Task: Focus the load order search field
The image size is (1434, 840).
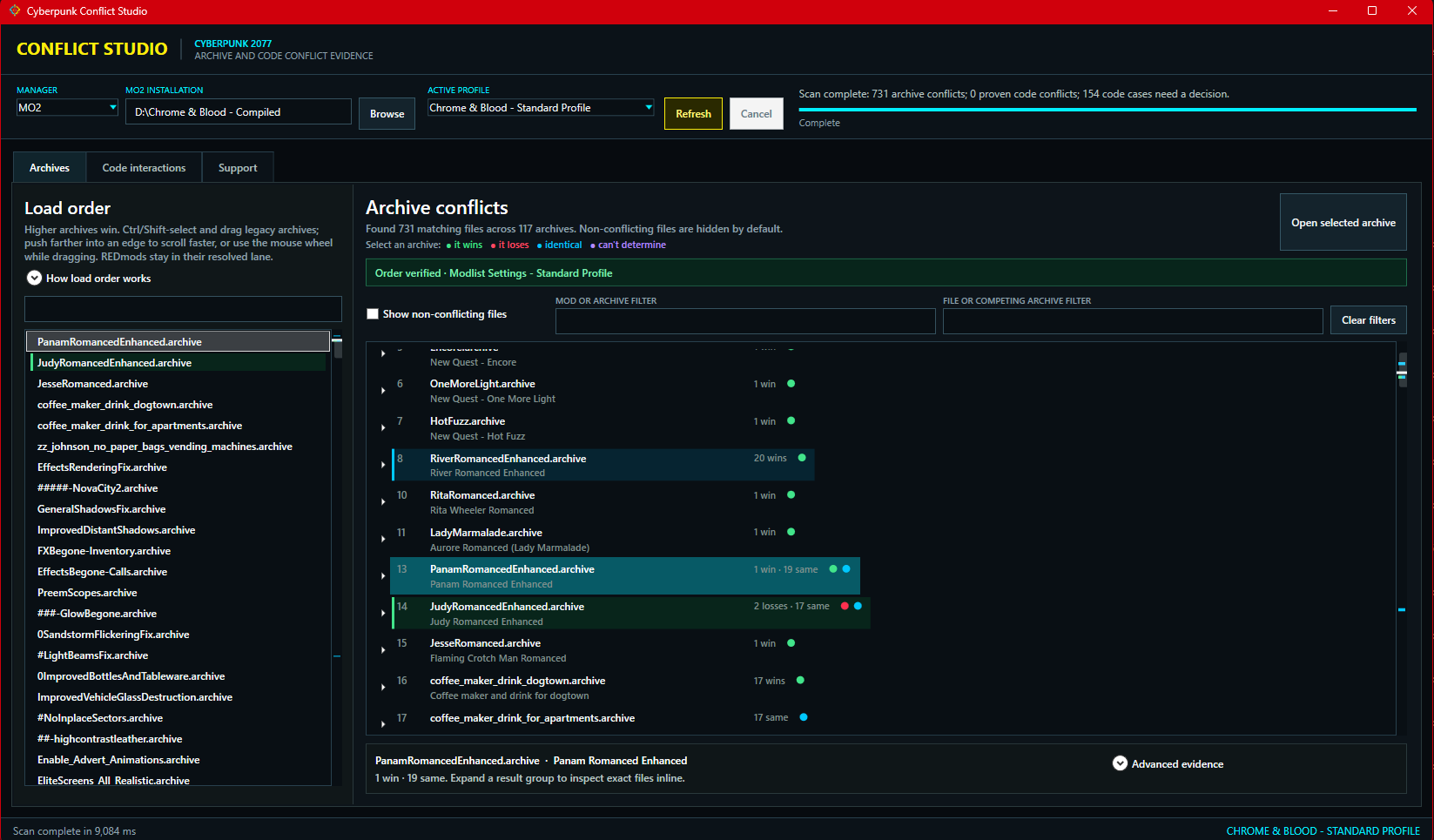Action: point(183,309)
